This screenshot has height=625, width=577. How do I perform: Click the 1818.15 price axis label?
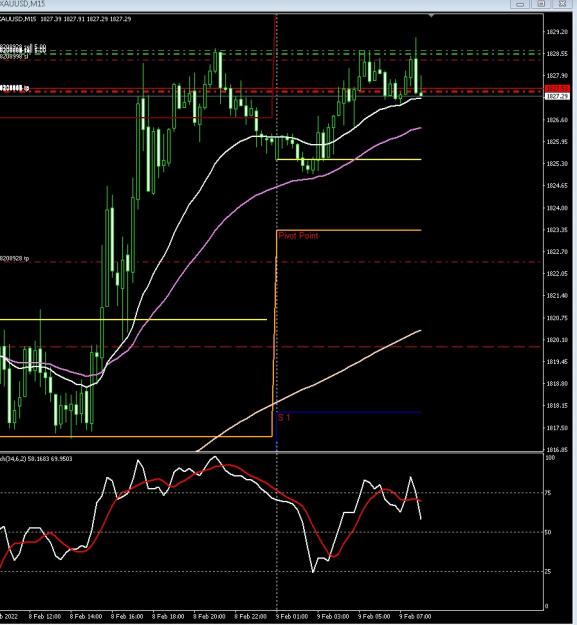[x=557, y=405]
